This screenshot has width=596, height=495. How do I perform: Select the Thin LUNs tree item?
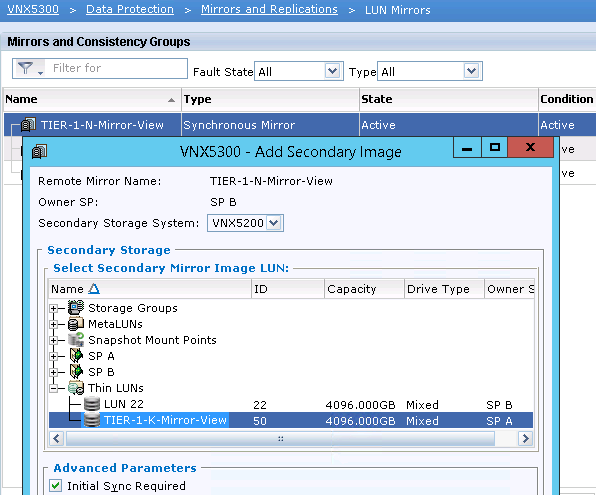tap(116, 388)
